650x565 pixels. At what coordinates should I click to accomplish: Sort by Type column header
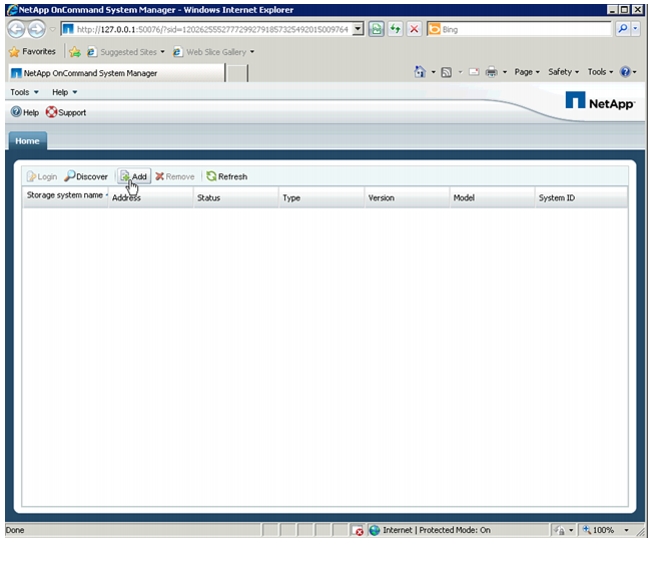pos(322,198)
